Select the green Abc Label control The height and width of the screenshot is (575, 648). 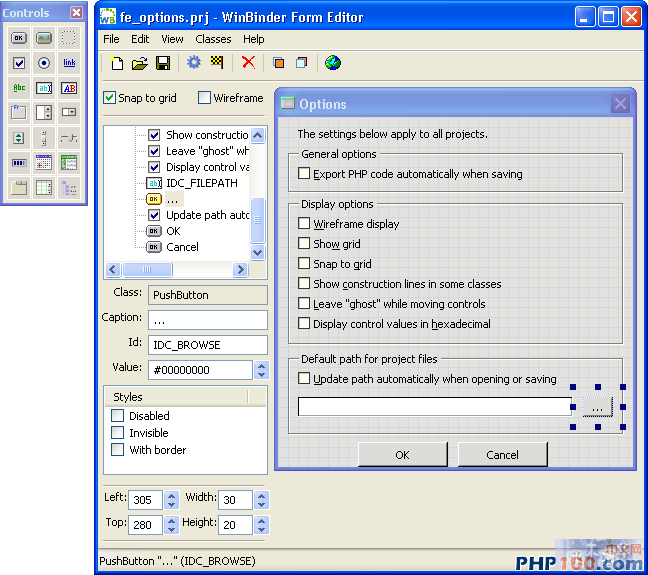19,88
